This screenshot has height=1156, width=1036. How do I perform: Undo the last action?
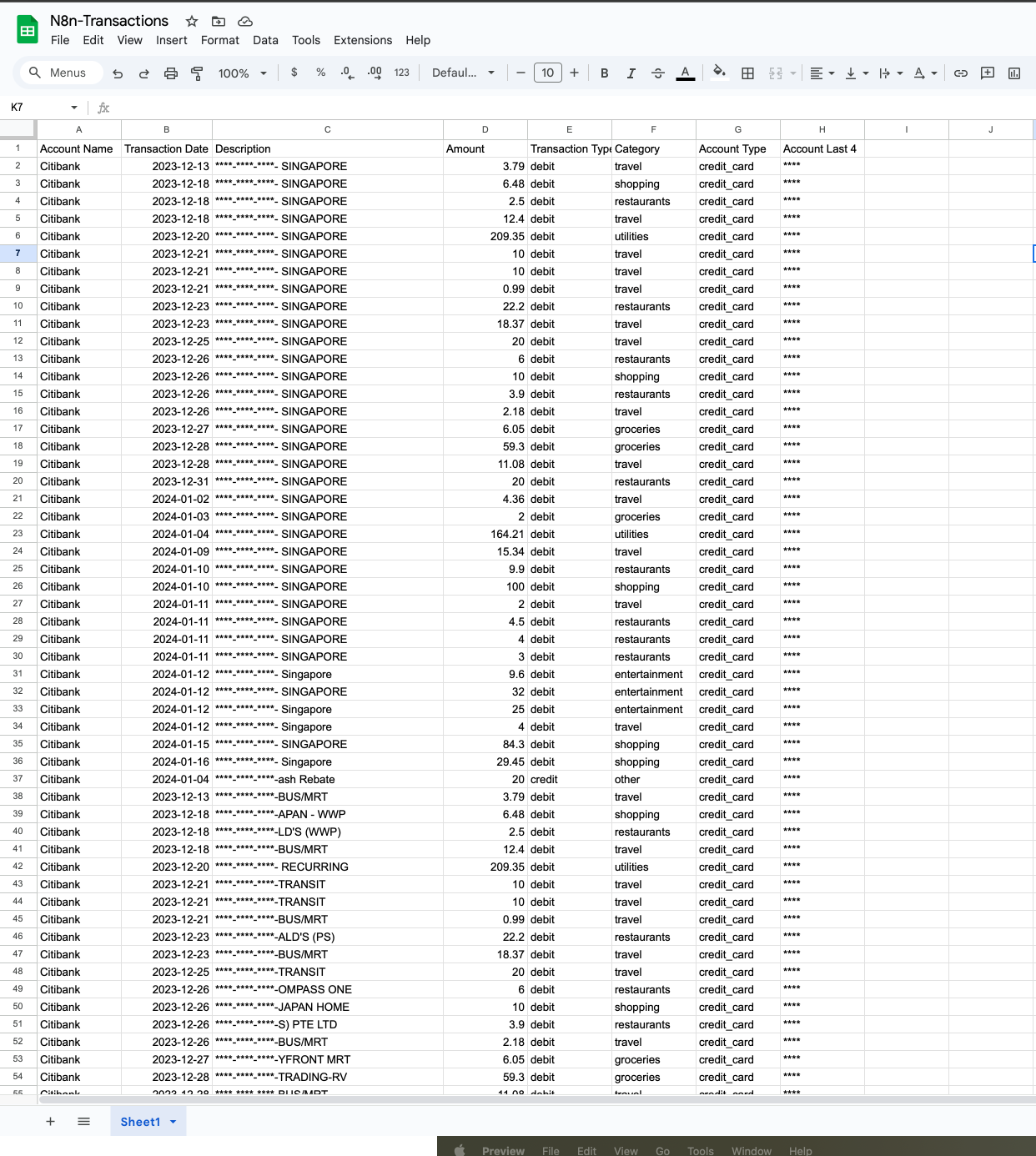(117, 73)
